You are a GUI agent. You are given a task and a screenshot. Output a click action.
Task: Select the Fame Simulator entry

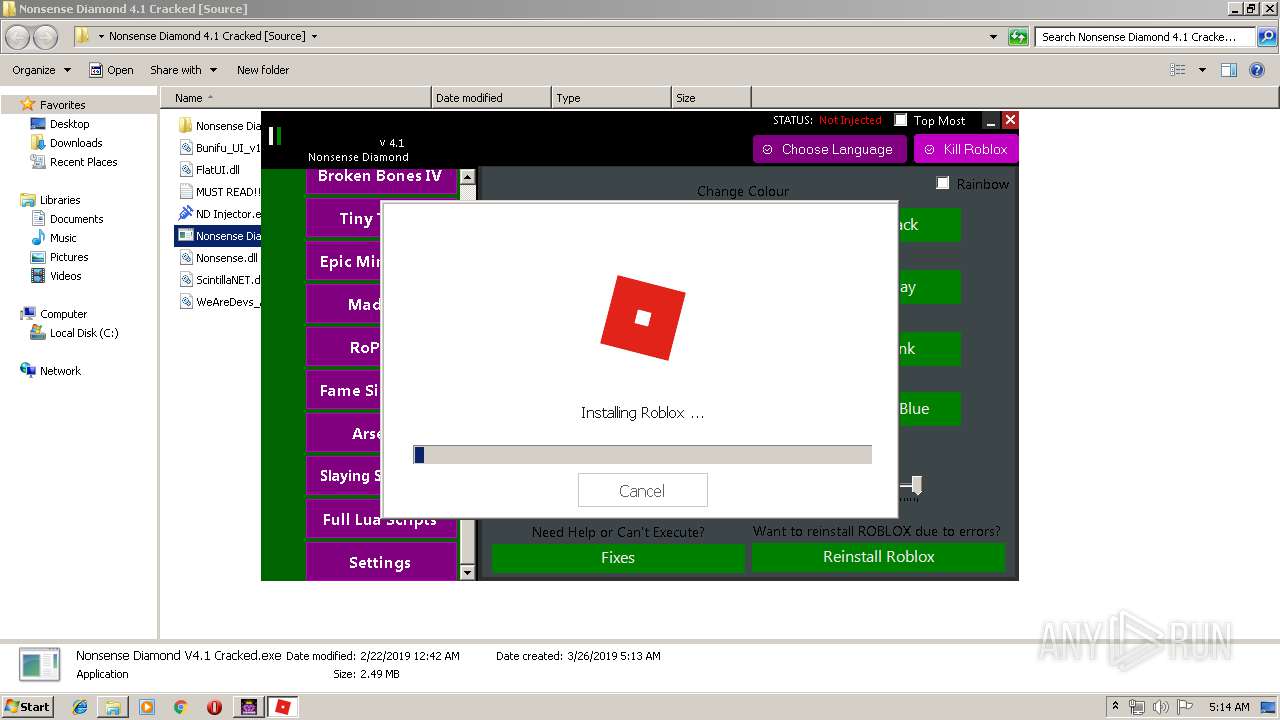pyautogui.click(x=343, y=391)
